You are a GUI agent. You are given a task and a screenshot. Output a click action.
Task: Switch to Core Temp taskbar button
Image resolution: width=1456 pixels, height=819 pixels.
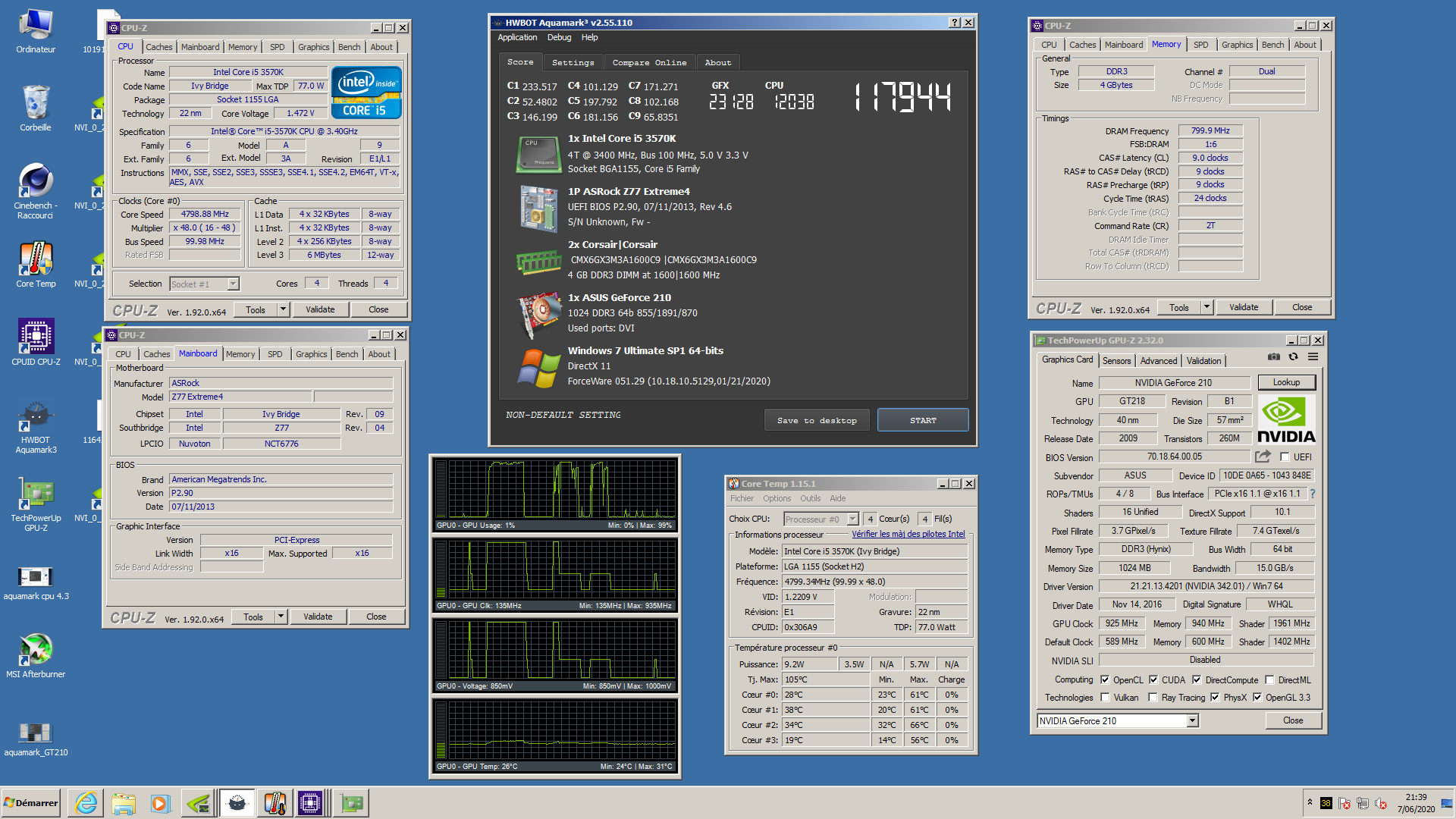275,802
